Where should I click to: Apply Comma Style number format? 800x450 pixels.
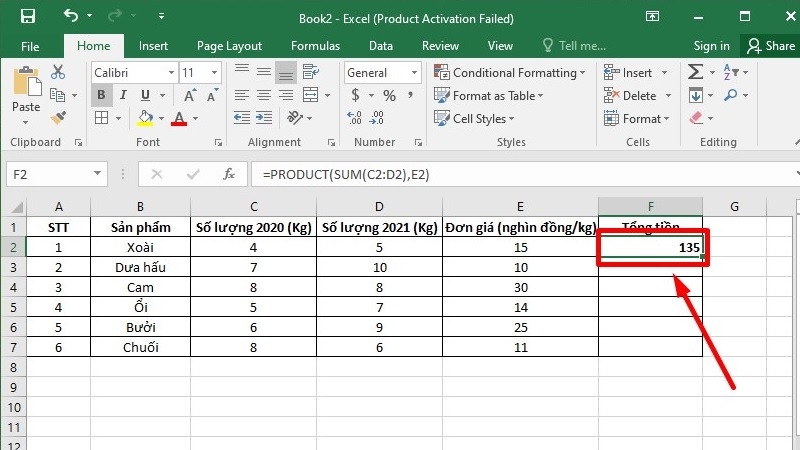tap(410, 95)
